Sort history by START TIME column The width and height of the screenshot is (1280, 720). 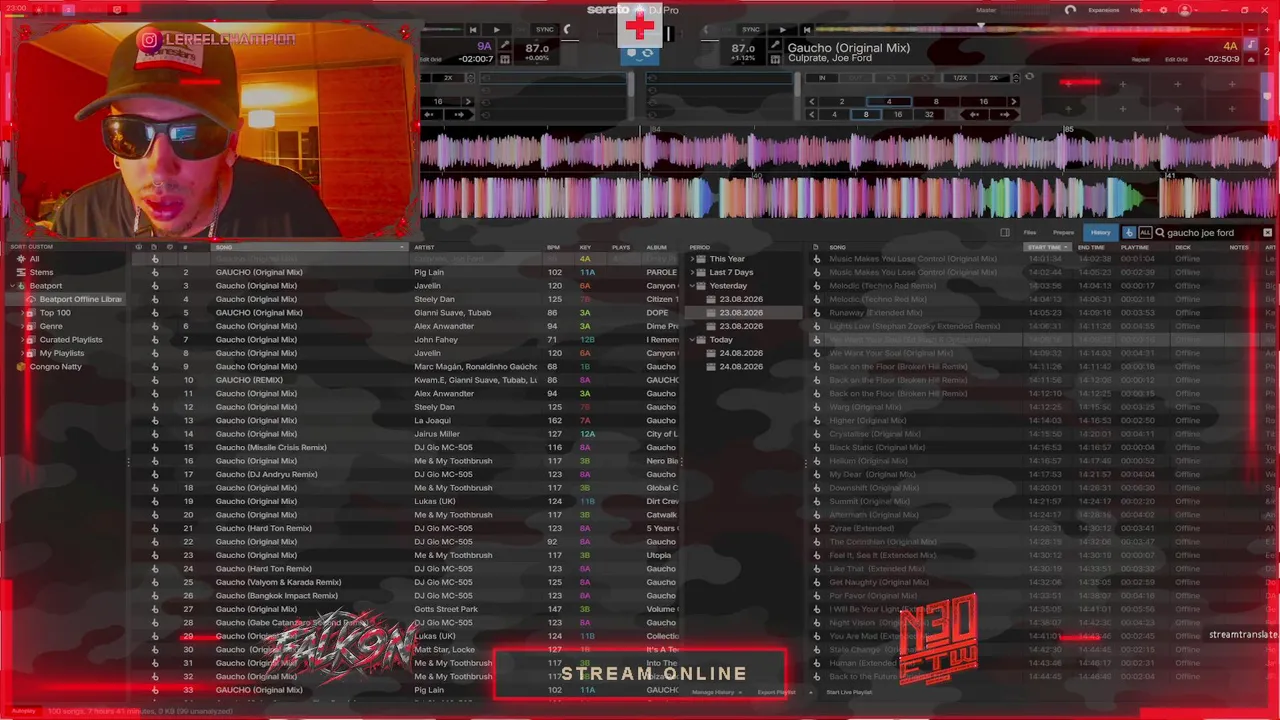point(1048,247)
